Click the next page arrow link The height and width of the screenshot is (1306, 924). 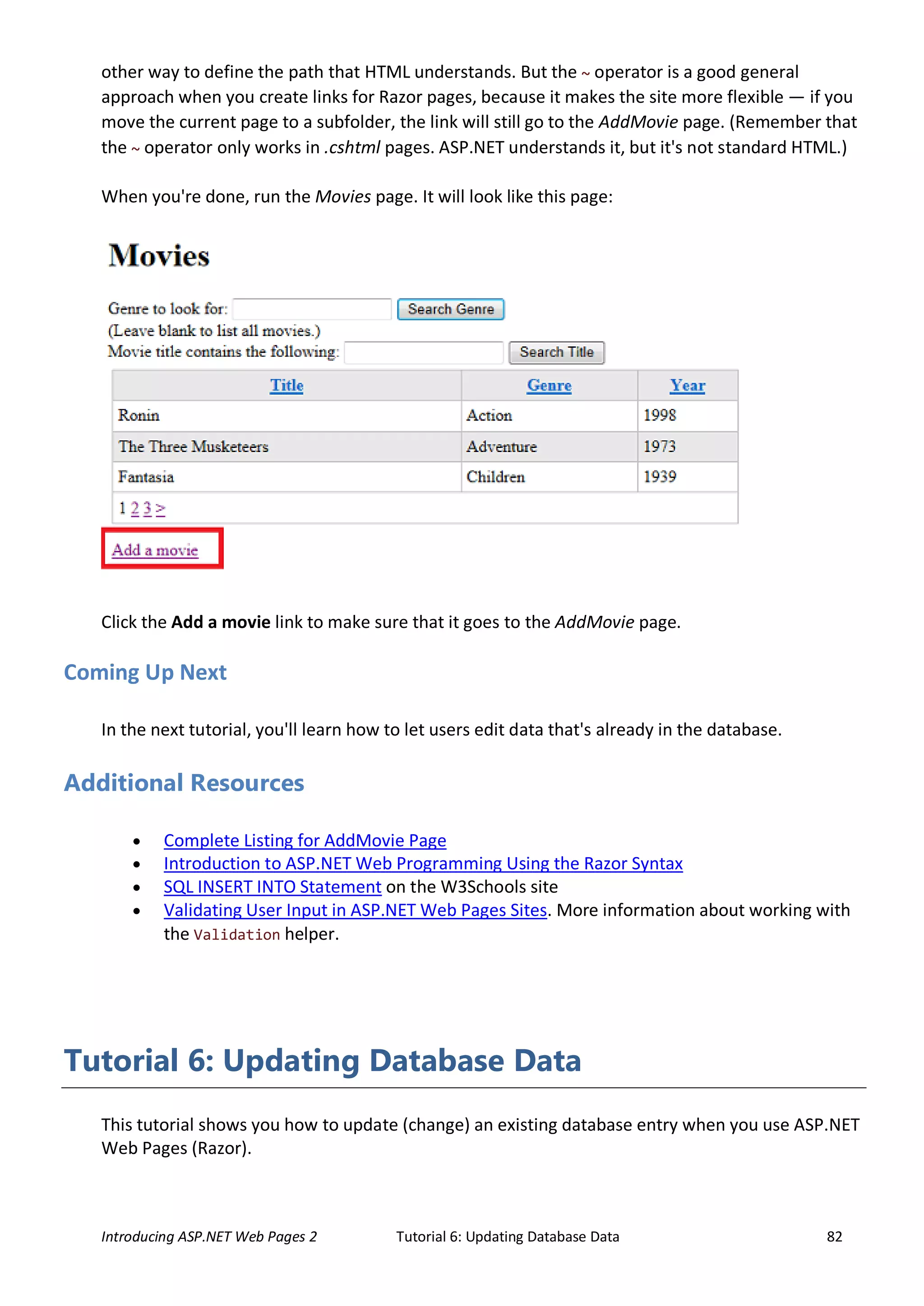point(161,508)
